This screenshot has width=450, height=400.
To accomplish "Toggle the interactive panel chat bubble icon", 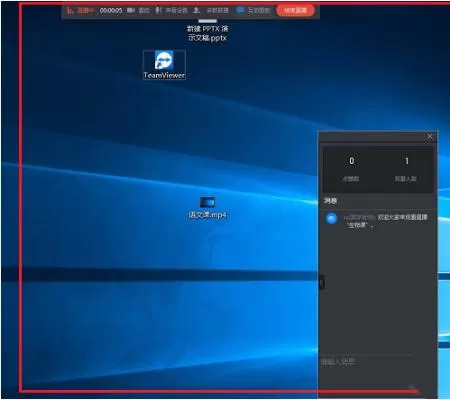I will point(240,10).
